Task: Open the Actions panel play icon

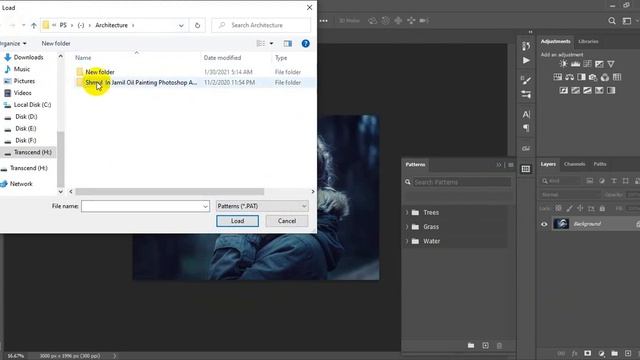Action: [526, 60]
